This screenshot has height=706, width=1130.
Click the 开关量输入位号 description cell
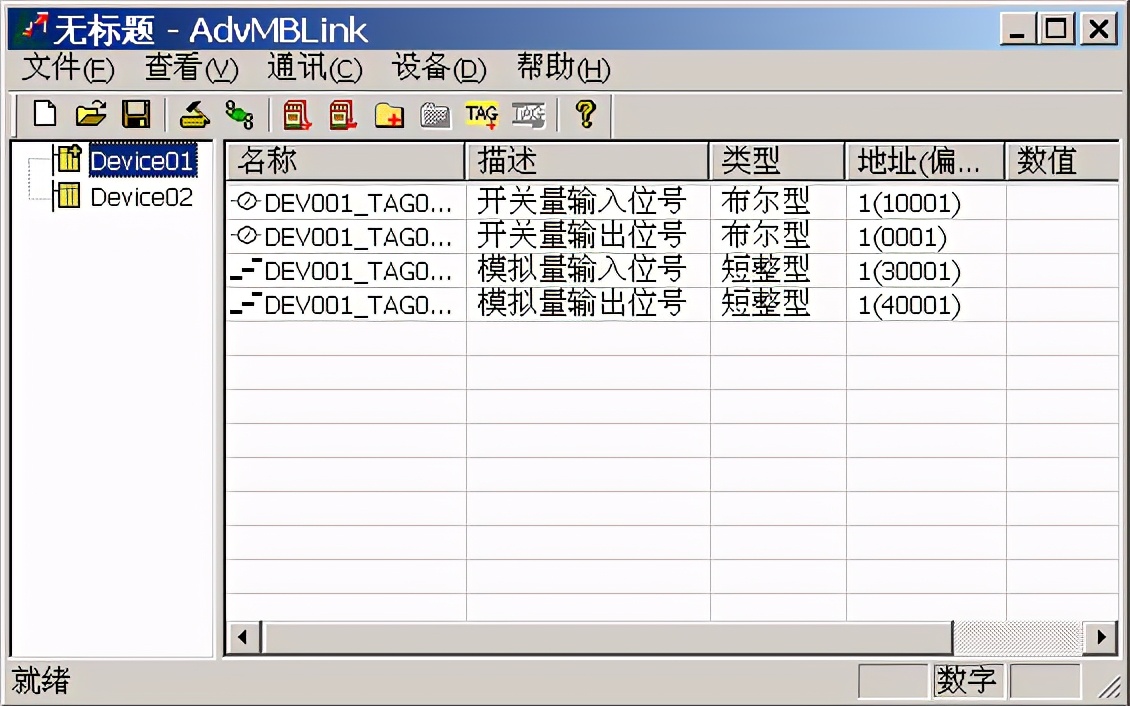tap(581, 202)
